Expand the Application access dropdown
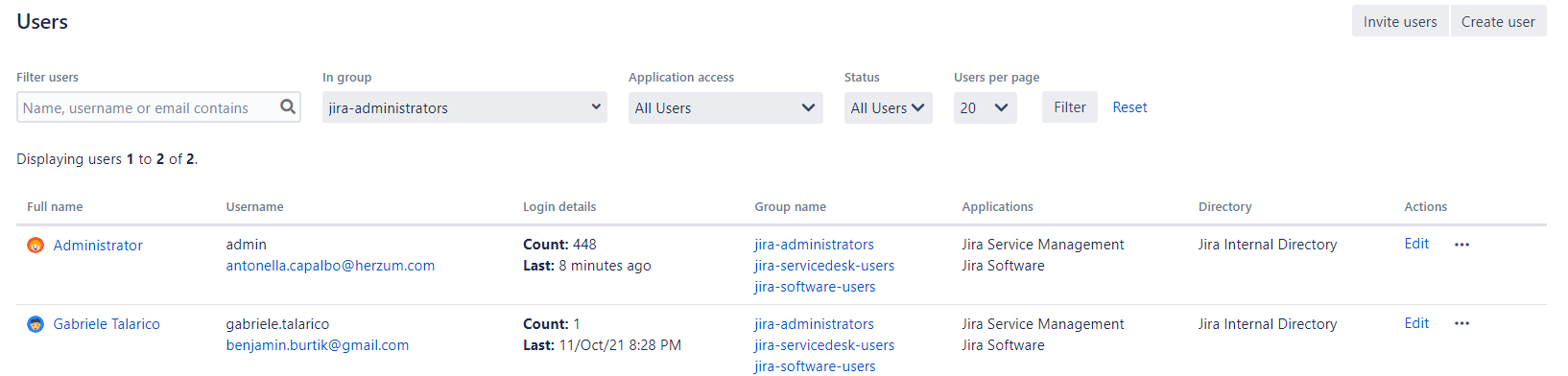 725,107
